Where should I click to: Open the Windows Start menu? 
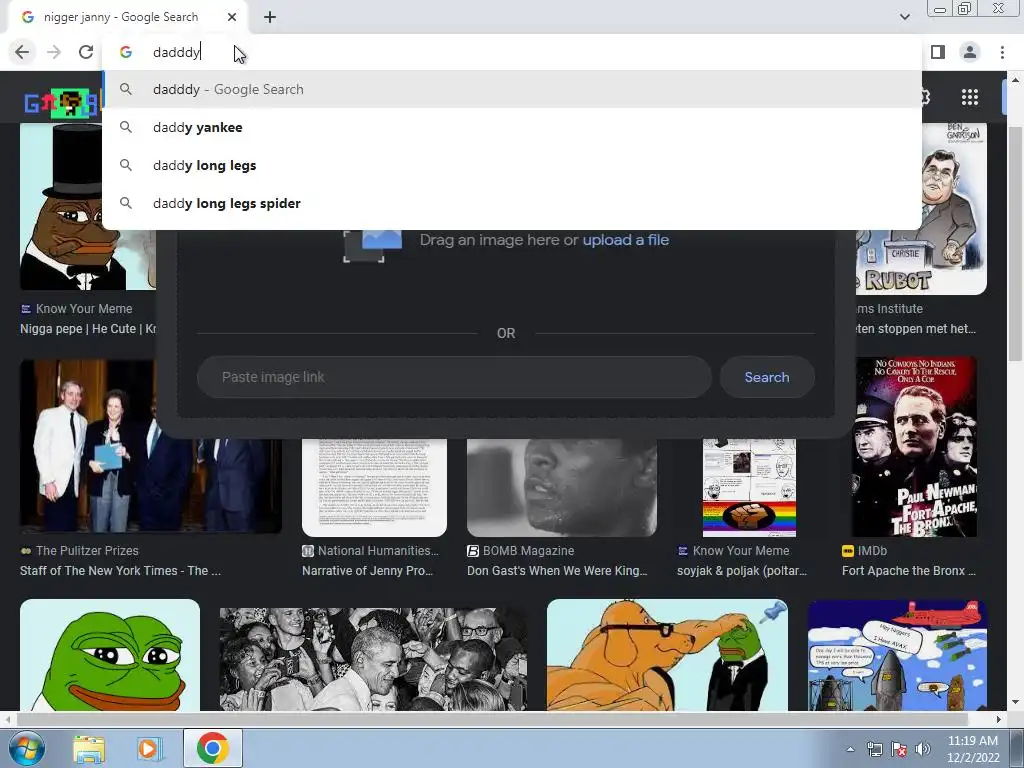[x=26, y=748]
